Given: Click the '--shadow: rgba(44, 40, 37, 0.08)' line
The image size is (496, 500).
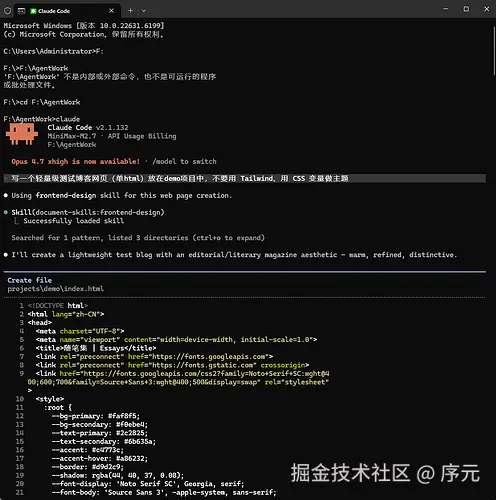Looking at the screenshot, I should point(118,475).
